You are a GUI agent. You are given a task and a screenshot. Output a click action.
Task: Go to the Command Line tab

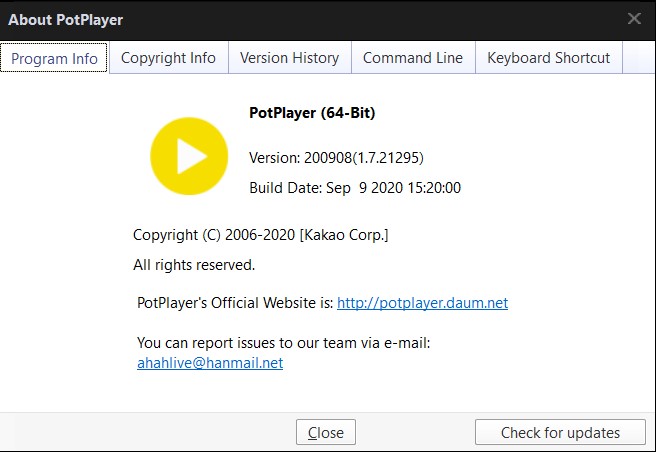point(412,58)
